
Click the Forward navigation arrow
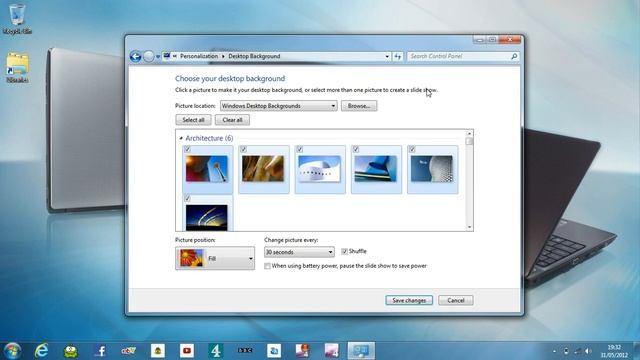pos(149,56)
